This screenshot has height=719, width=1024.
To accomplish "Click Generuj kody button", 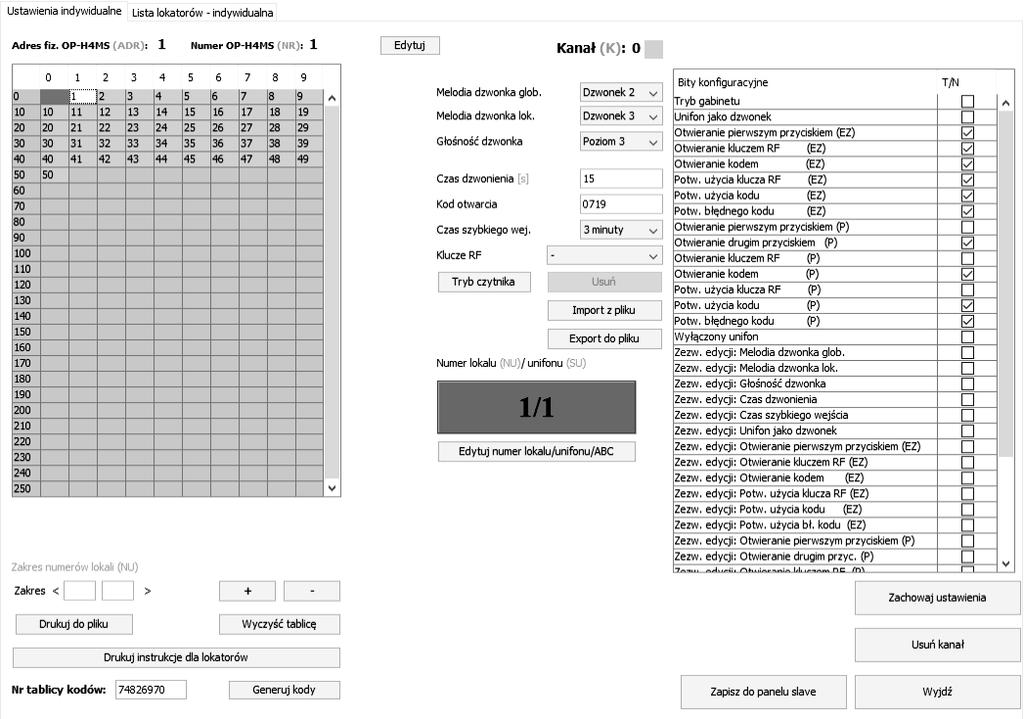I will (284, 690).
